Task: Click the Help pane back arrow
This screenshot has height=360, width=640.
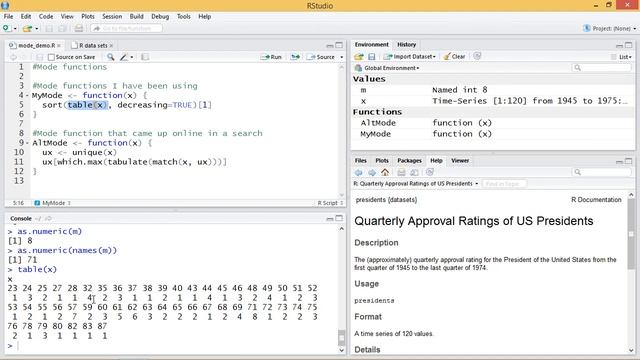Action: [x=358, y=172]
